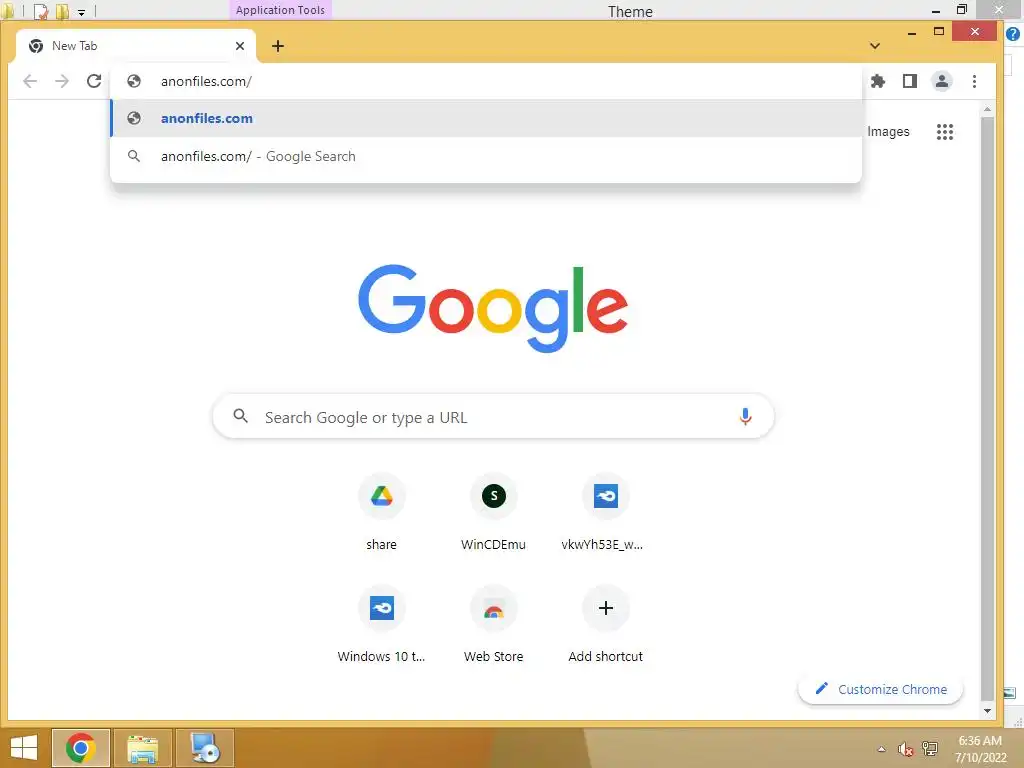Image resolution: width=1024 pixels, height=768 pixels.
Task: Close the New Tab tab
Action: (240, 46)
